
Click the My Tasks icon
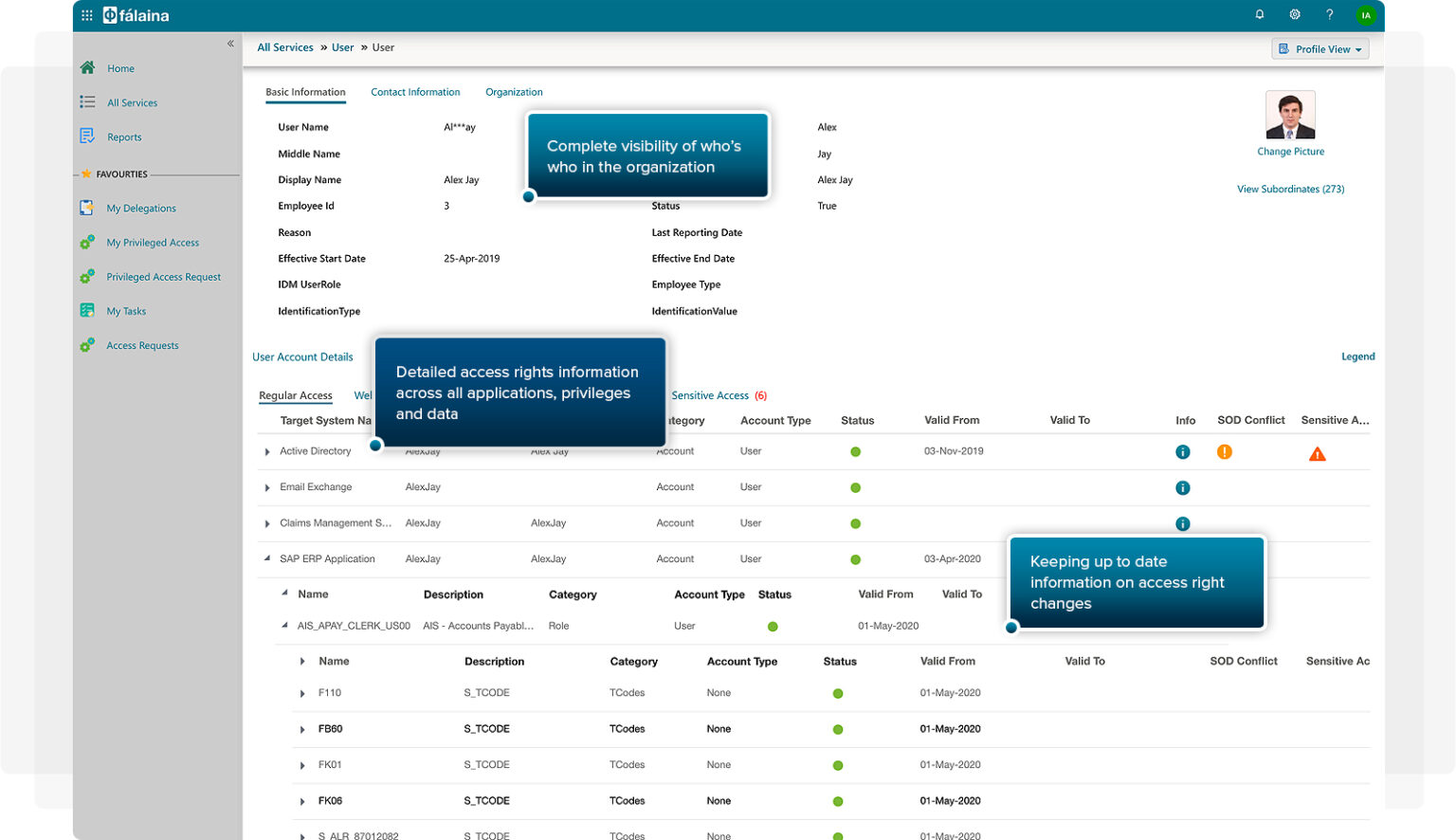click(x=87, y=310)
